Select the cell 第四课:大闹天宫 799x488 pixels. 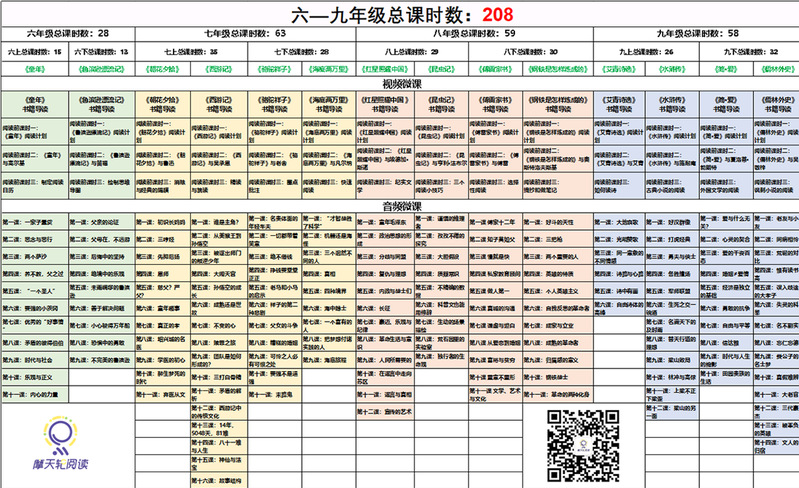219,274
